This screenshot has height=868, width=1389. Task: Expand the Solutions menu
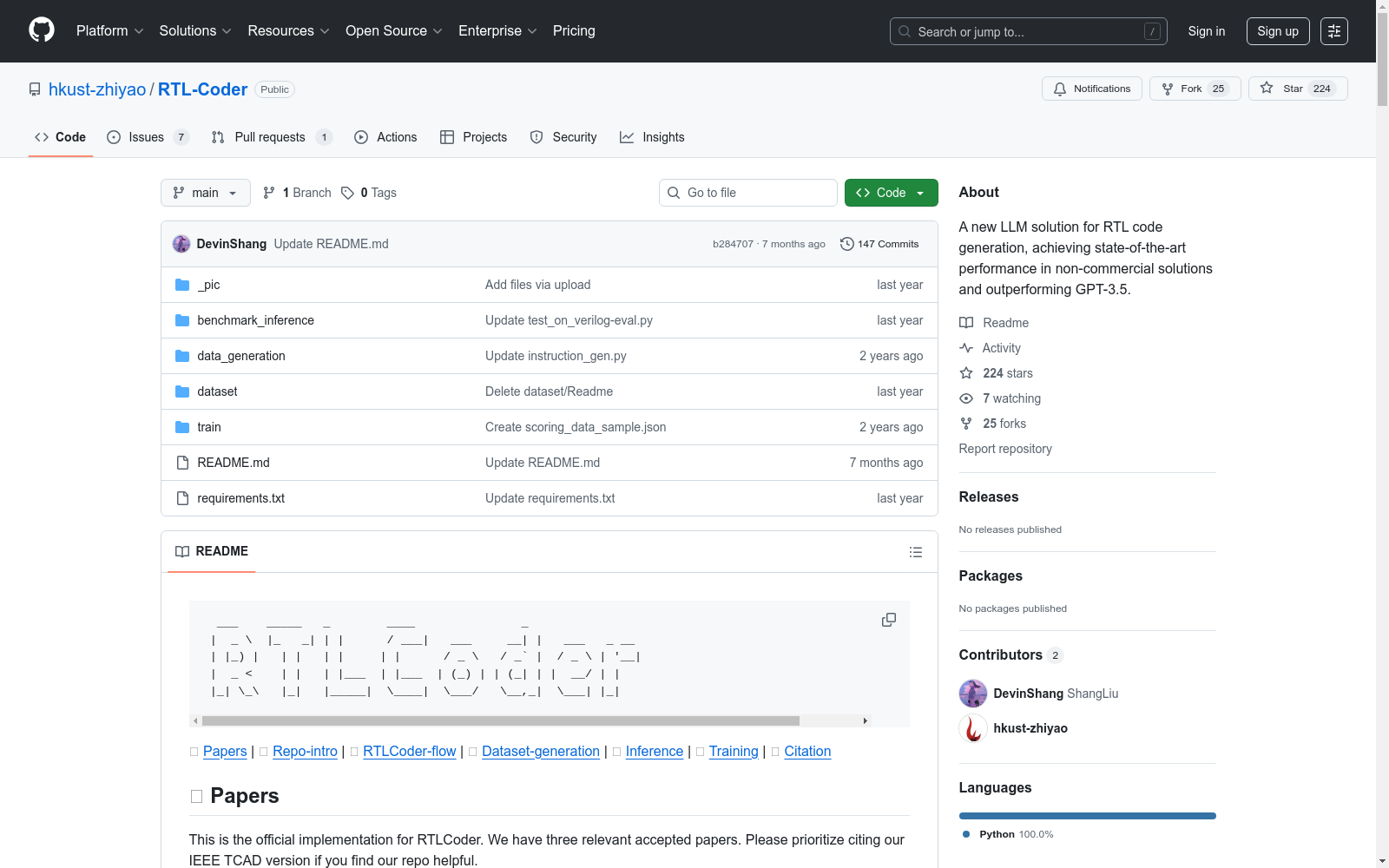(x=195, y=31)
